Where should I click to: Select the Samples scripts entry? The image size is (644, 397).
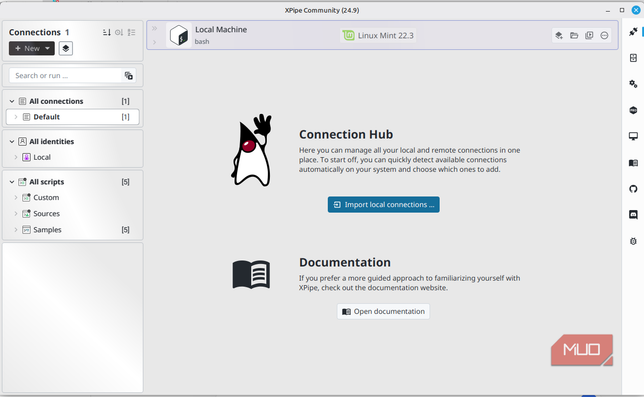coord(73,229)
